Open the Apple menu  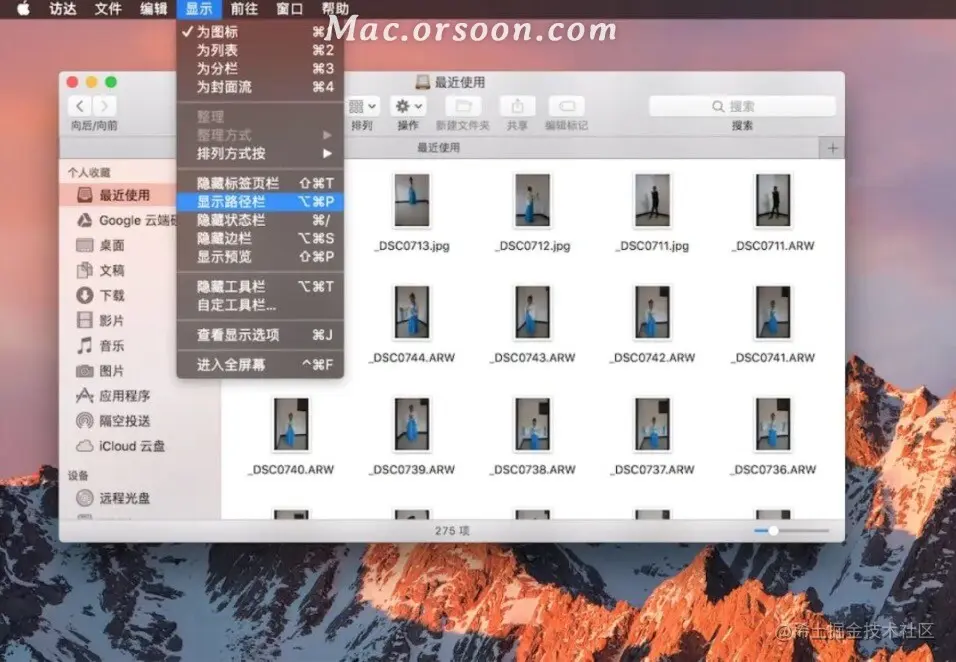point(23,9)
